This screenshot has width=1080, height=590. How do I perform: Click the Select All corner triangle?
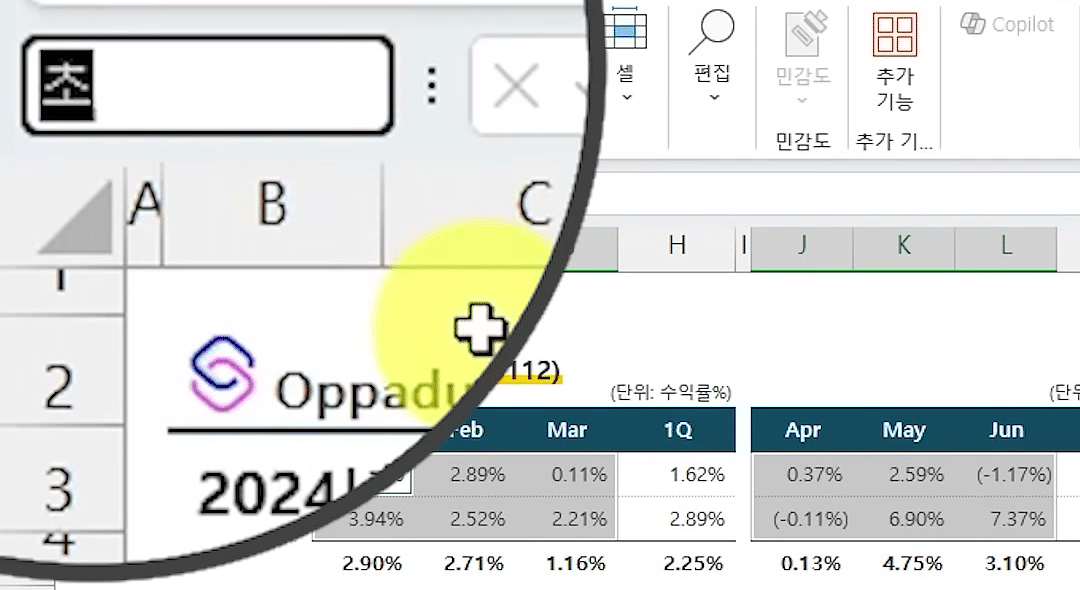(77, 217)
